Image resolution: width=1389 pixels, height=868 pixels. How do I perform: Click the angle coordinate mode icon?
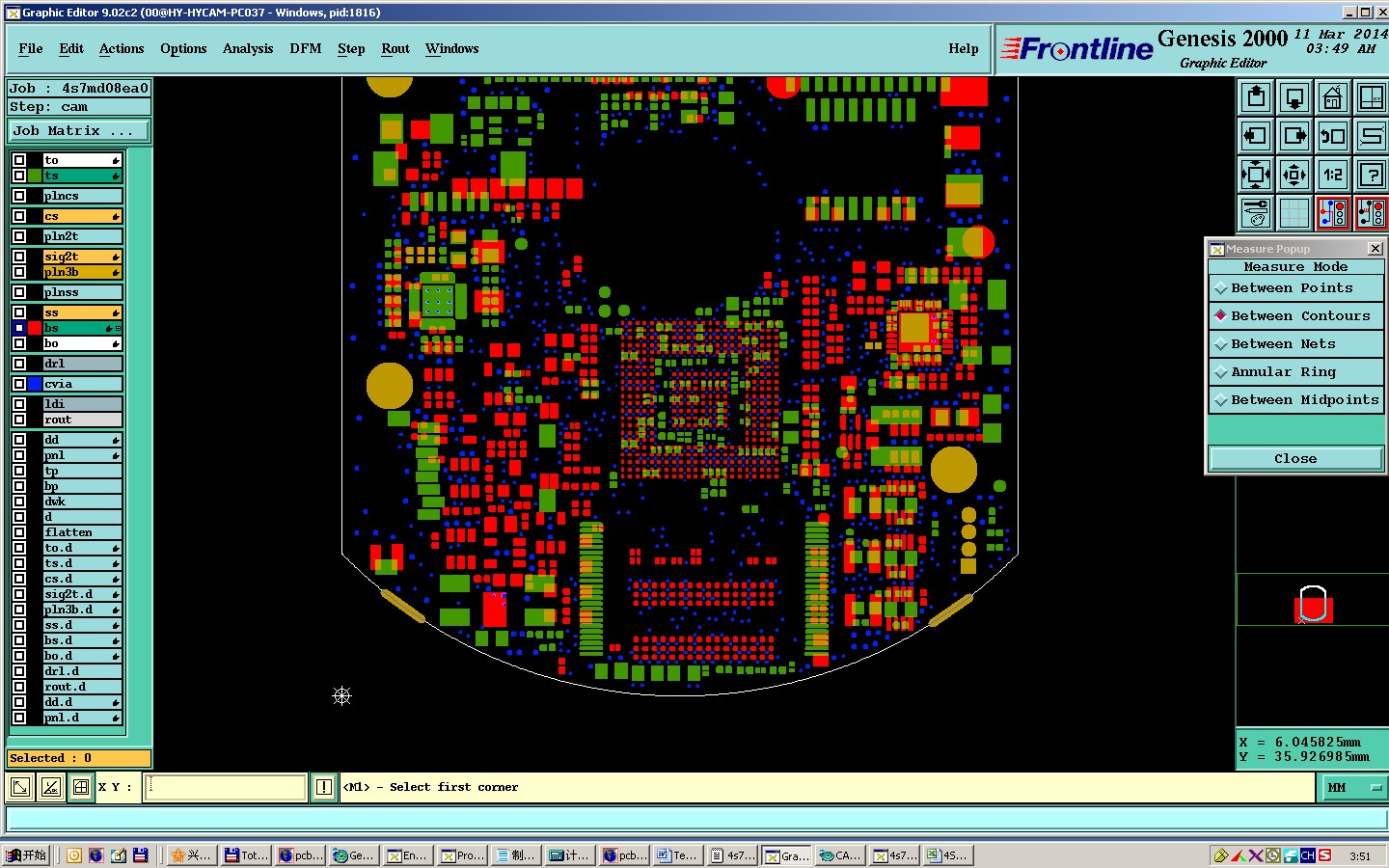pos(51,788)
